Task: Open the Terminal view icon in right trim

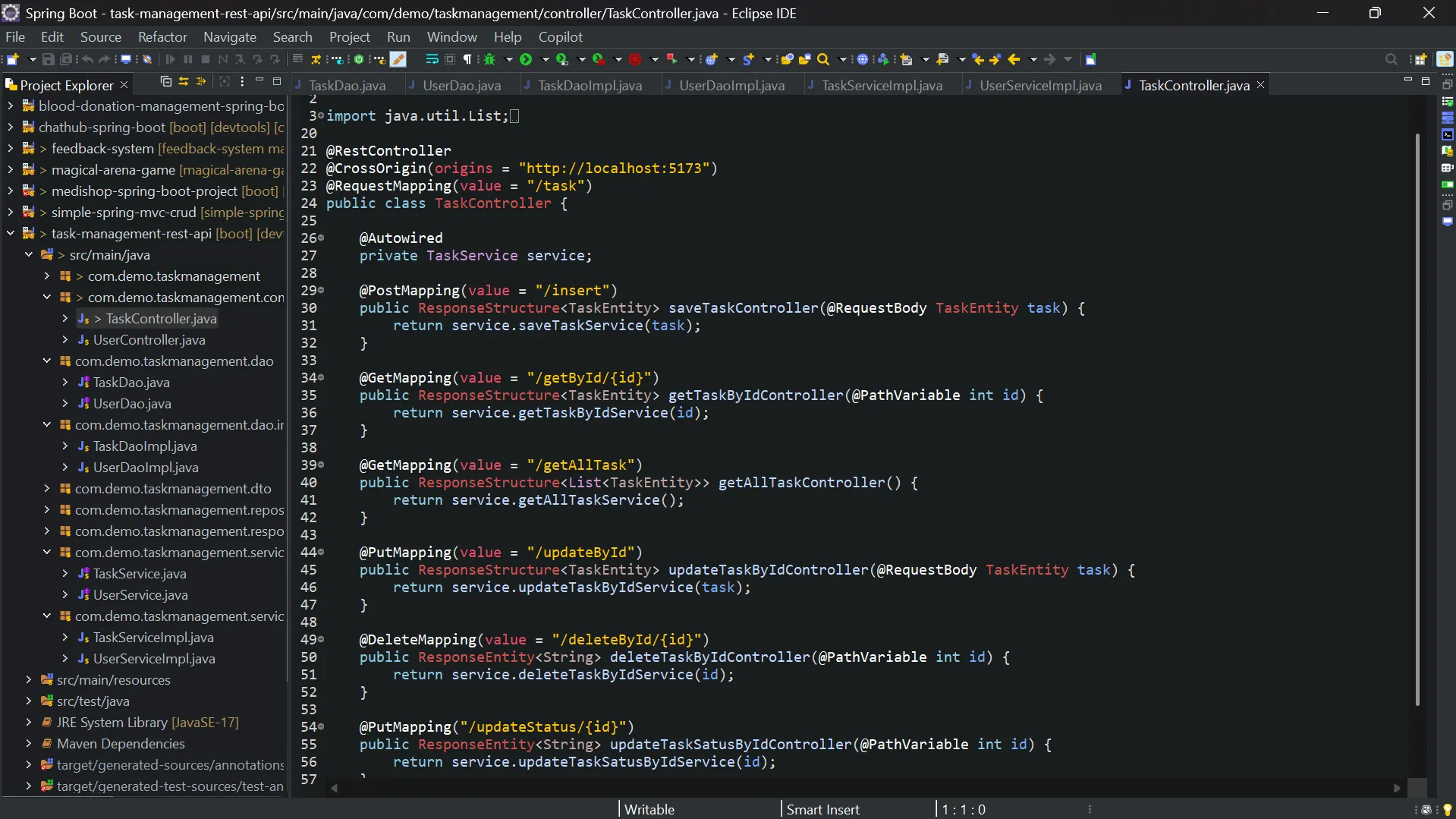Action: (1448, 134)
